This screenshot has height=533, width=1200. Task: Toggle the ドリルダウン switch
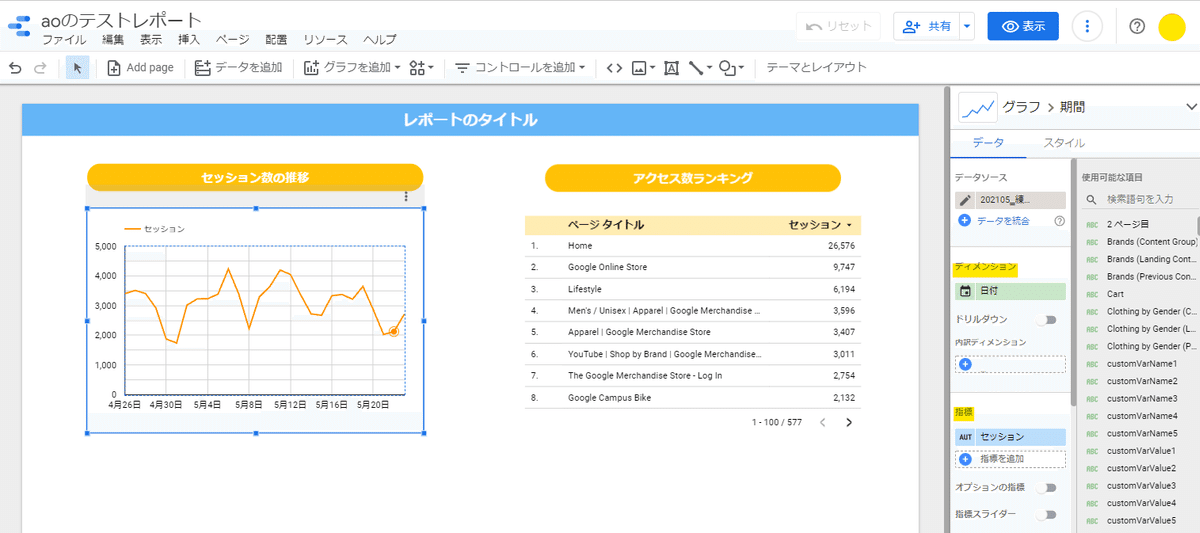tap(1047, 319)
